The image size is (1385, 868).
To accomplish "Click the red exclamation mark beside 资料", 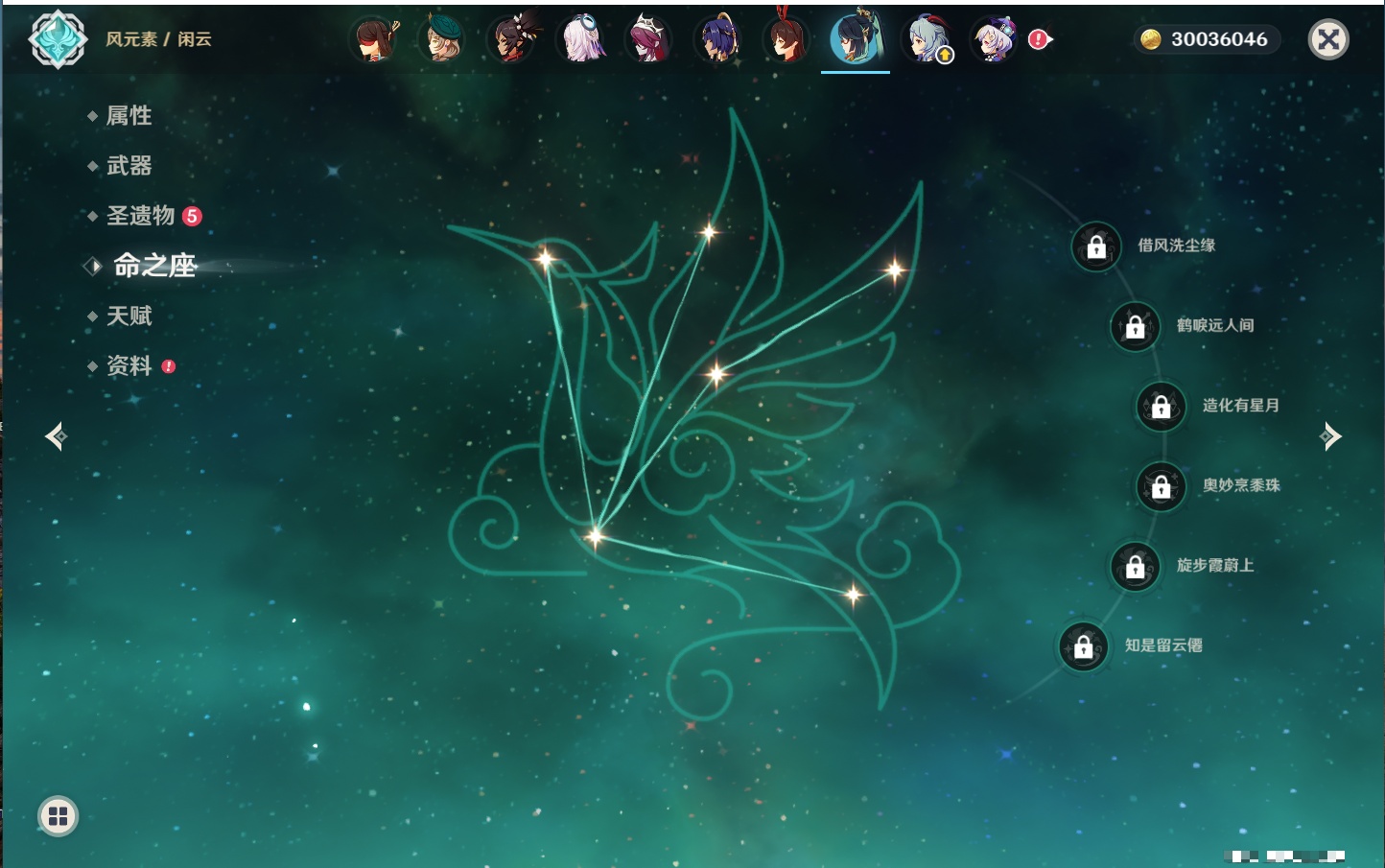I will coord(169,366).
